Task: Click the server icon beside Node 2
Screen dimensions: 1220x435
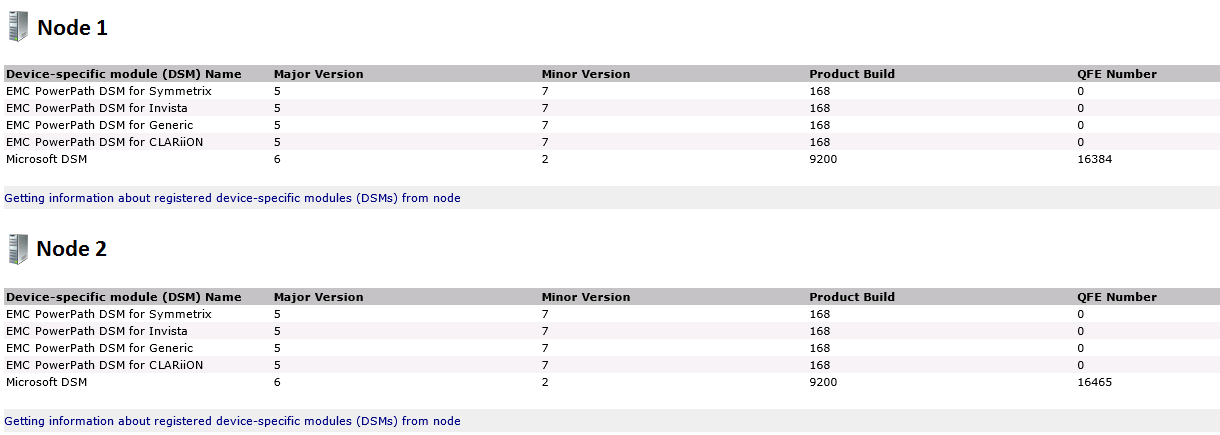Action: [x=17, y=249]
